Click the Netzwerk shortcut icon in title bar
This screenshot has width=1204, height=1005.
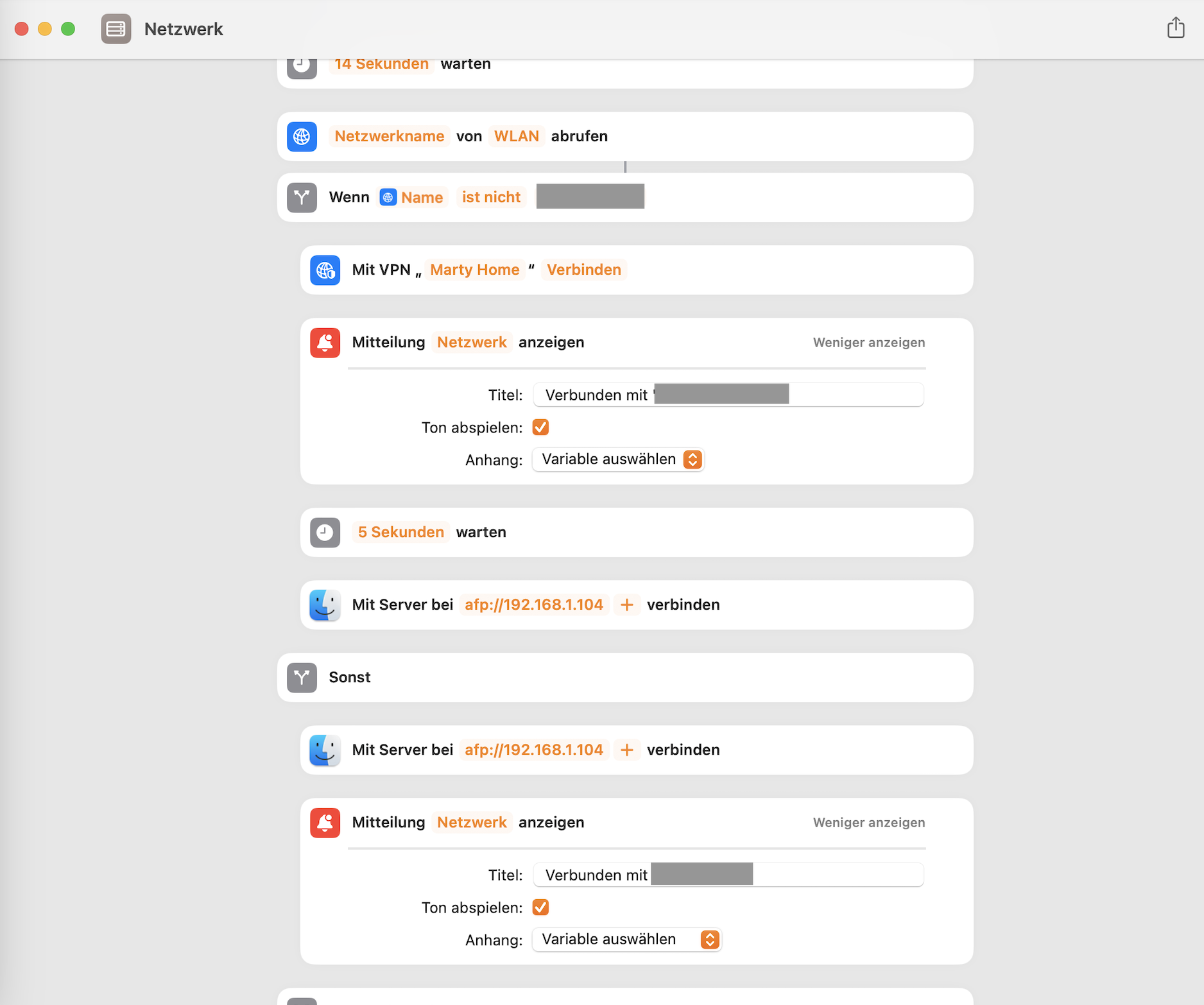[116, 29]
